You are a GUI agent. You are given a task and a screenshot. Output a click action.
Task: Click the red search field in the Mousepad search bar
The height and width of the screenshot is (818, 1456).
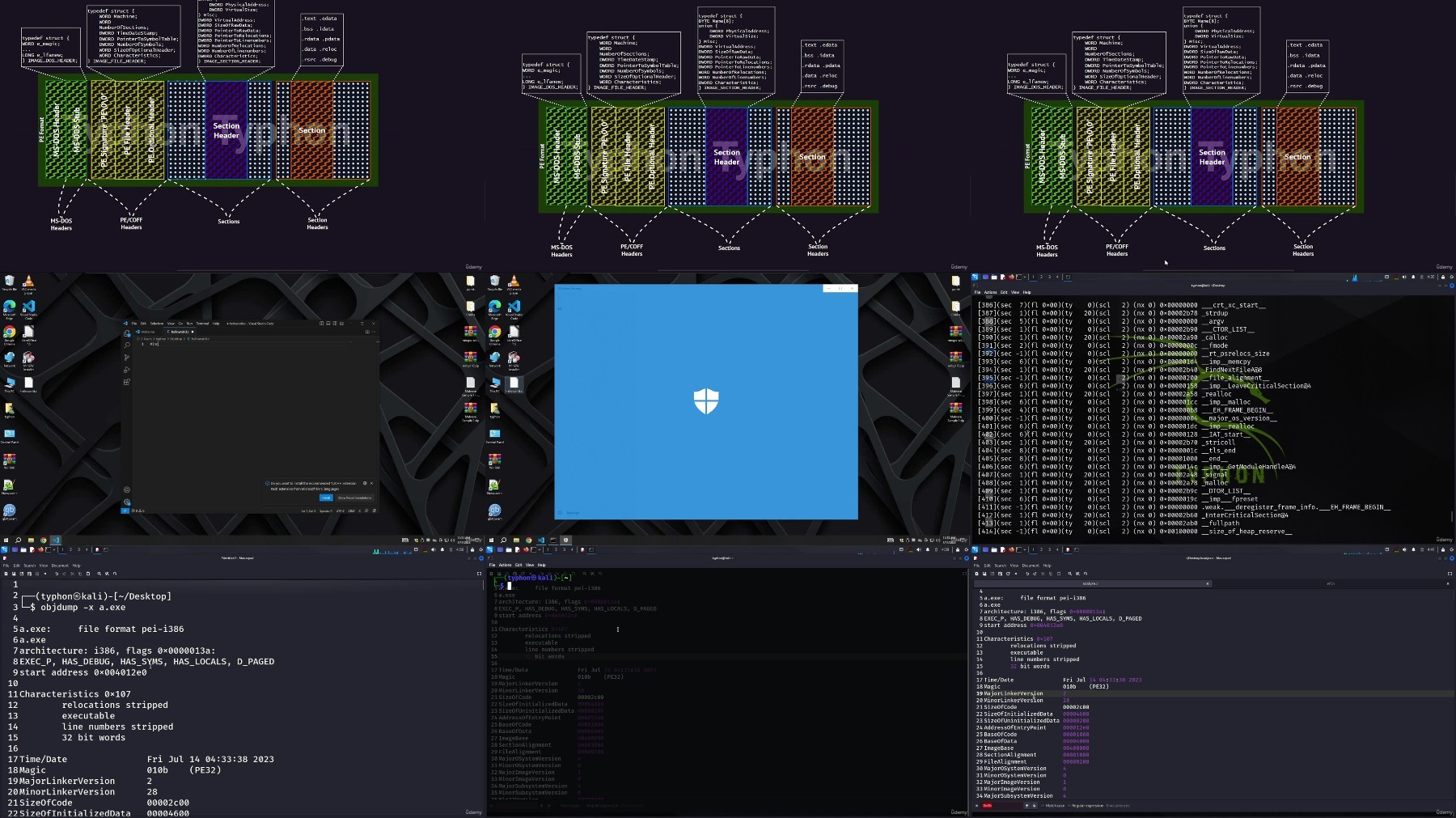coord(1002,806)
